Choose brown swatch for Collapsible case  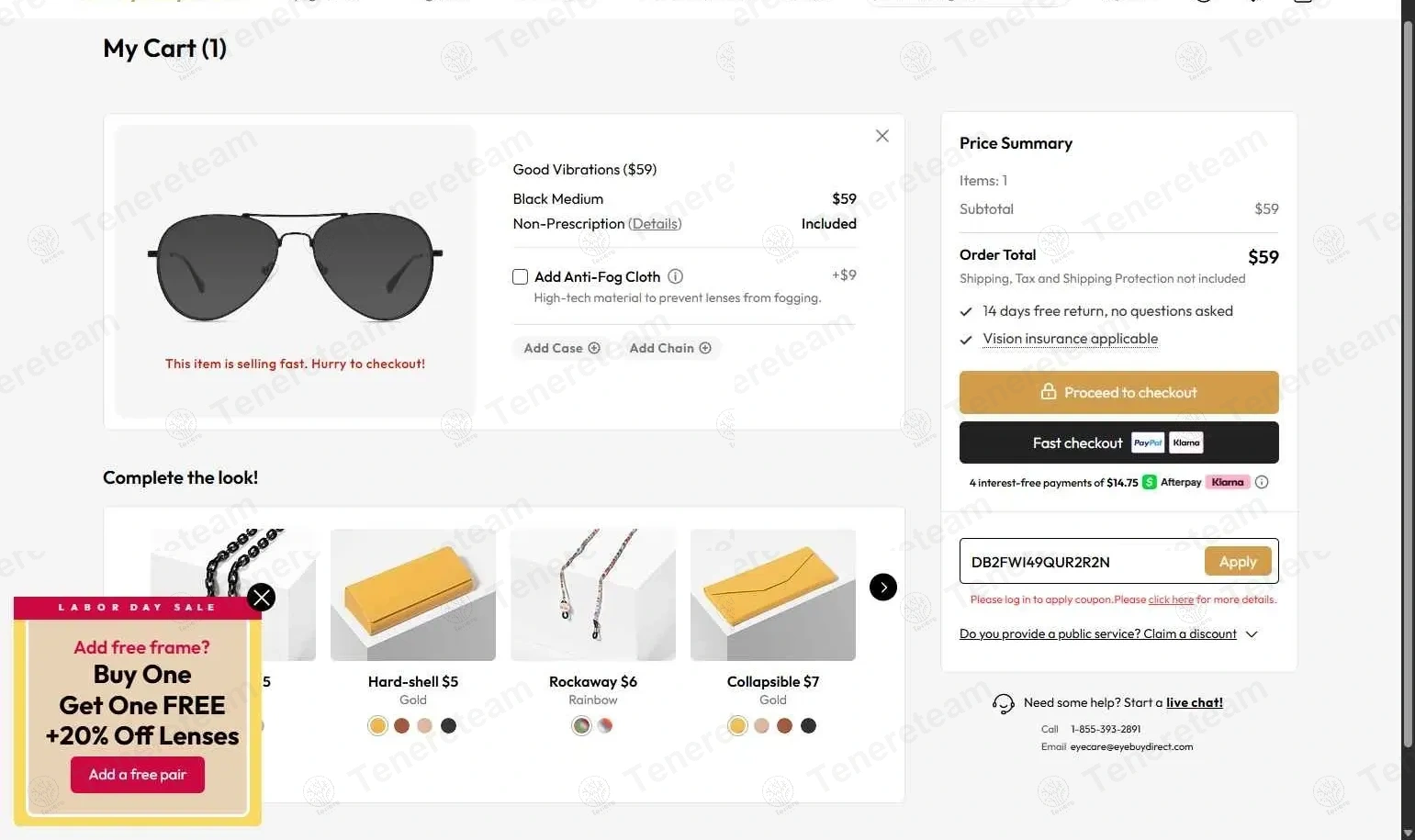784,726
